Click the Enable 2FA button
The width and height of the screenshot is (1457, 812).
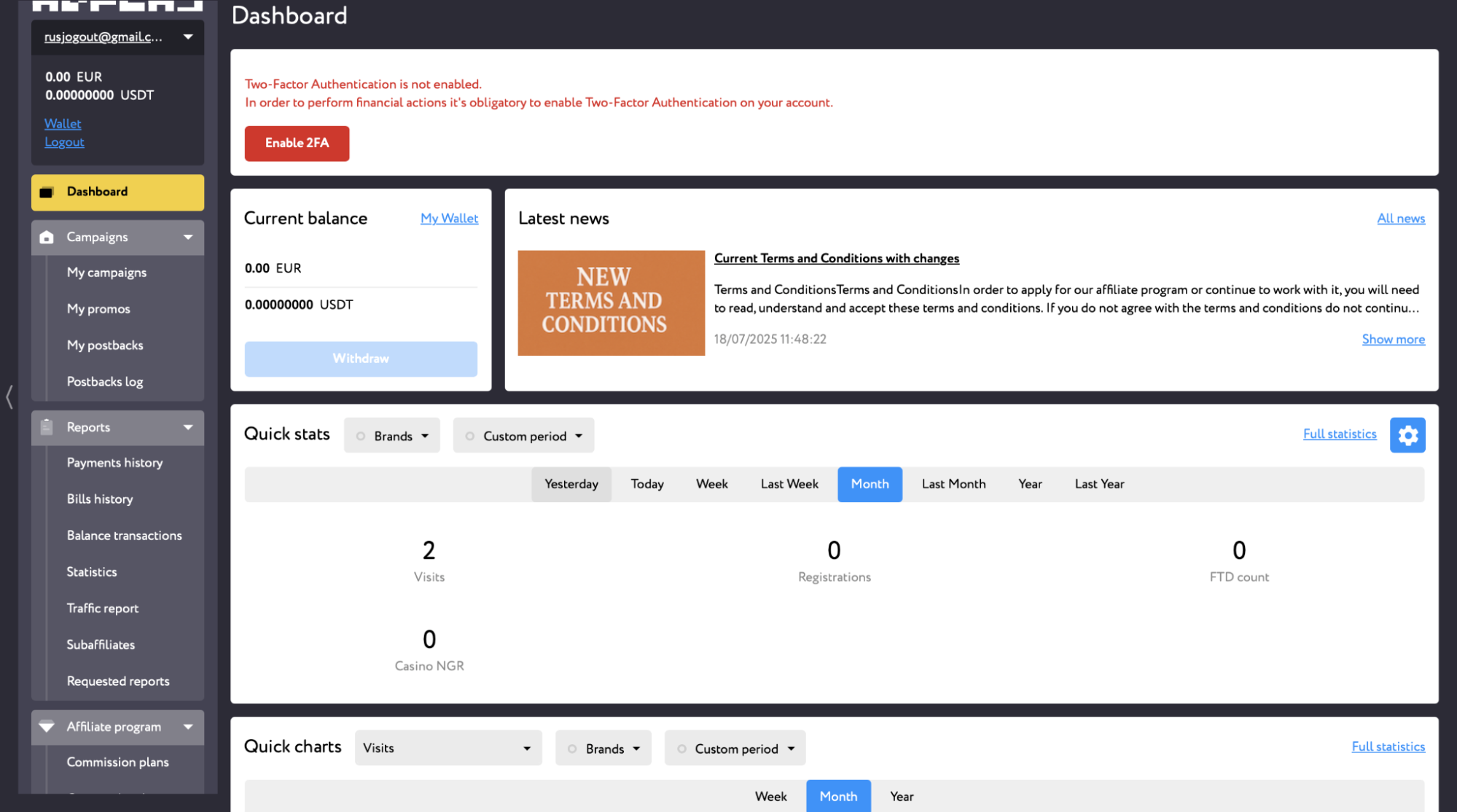click(297, 144)
